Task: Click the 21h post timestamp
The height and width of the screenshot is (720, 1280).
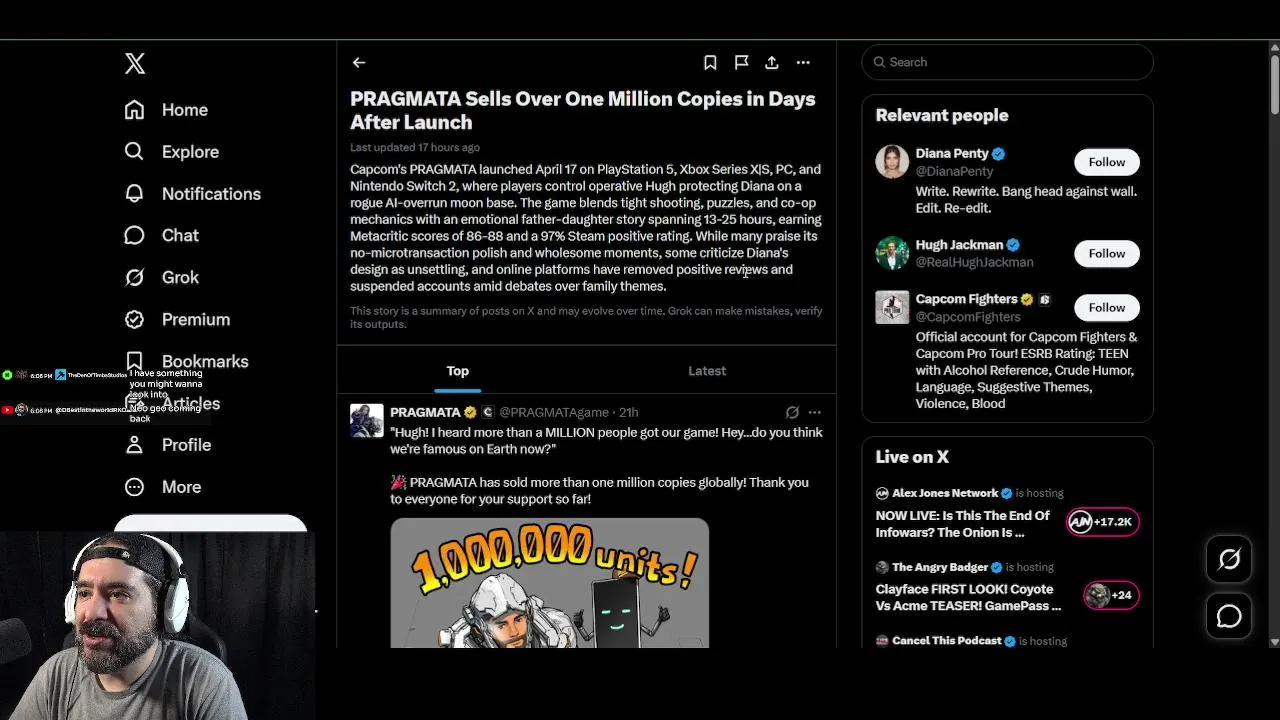Action: (x=629, y=412)
